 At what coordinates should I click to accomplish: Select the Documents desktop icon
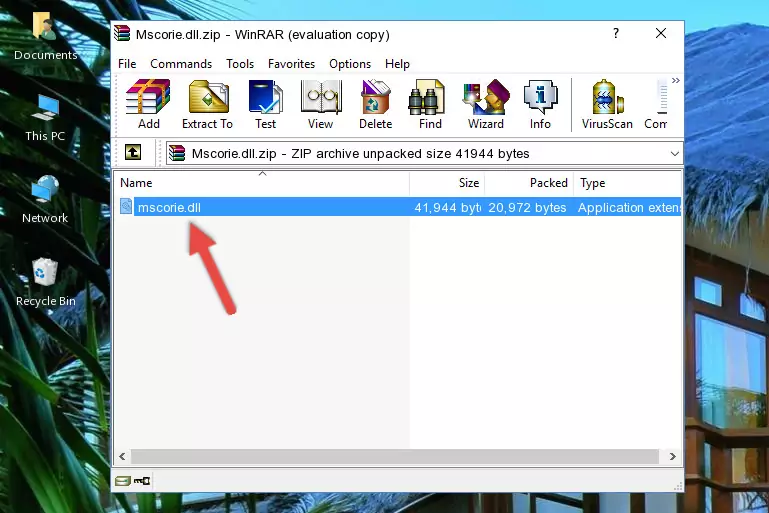click(45, 37)
